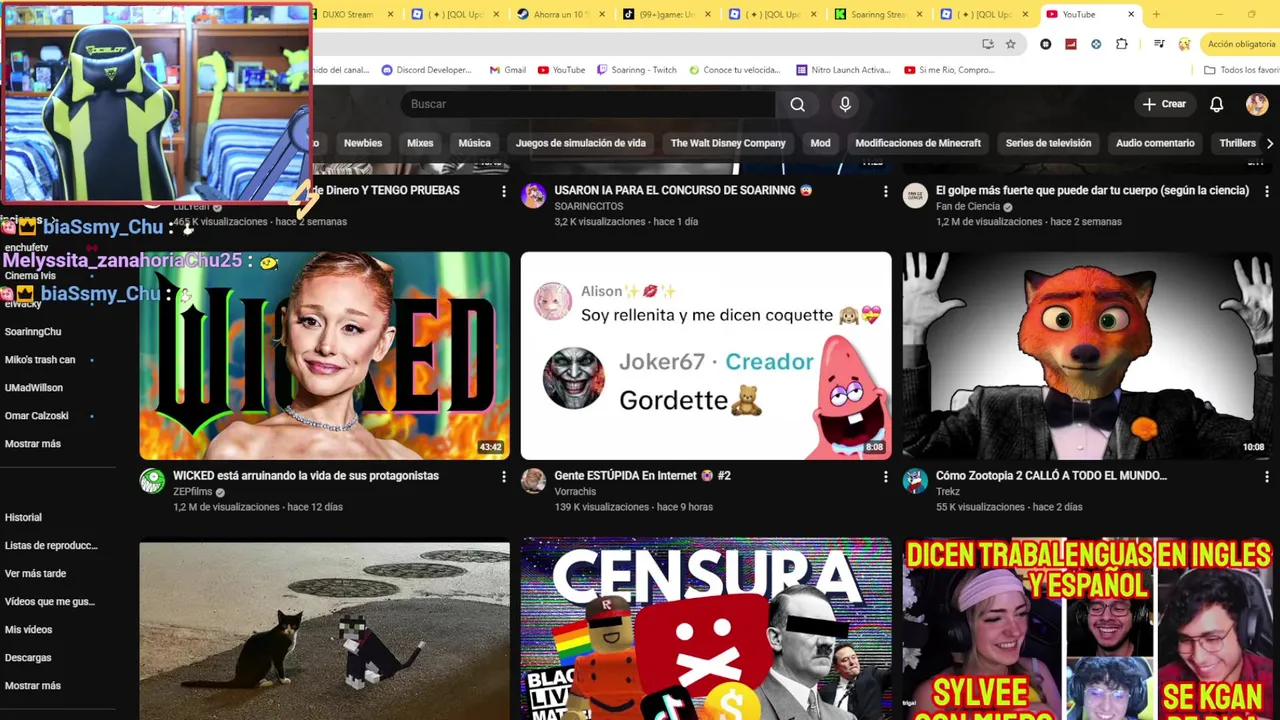This screenshot has height=720, width=1280.
Task: Open the media controls icon in the browser toolbar
Action: pos(1159,44)
